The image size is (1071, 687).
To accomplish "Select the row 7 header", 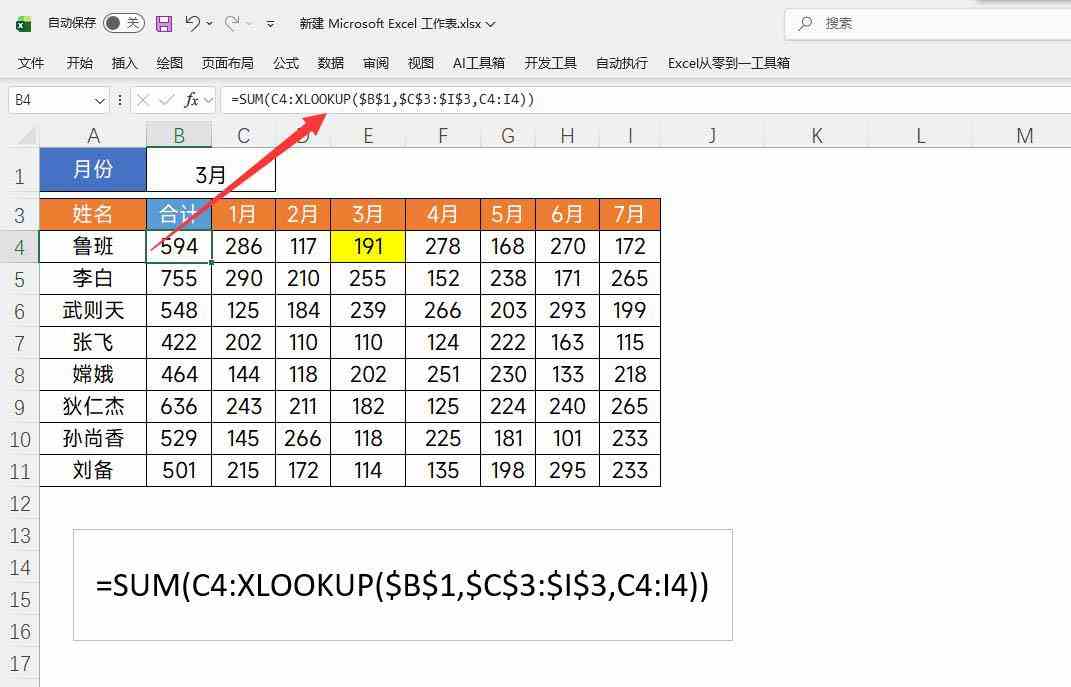I will coord(20,343).
